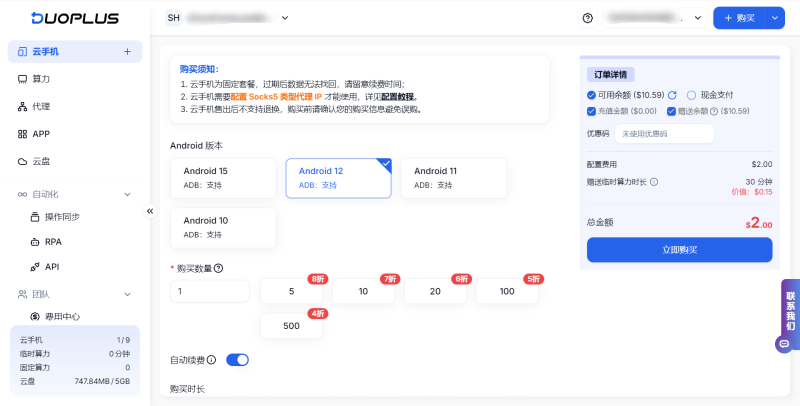The width and height of the screenshot is (800, 406).
Task: Refresh available balance with circular arrow icon
Action: (x=672, y=95)
